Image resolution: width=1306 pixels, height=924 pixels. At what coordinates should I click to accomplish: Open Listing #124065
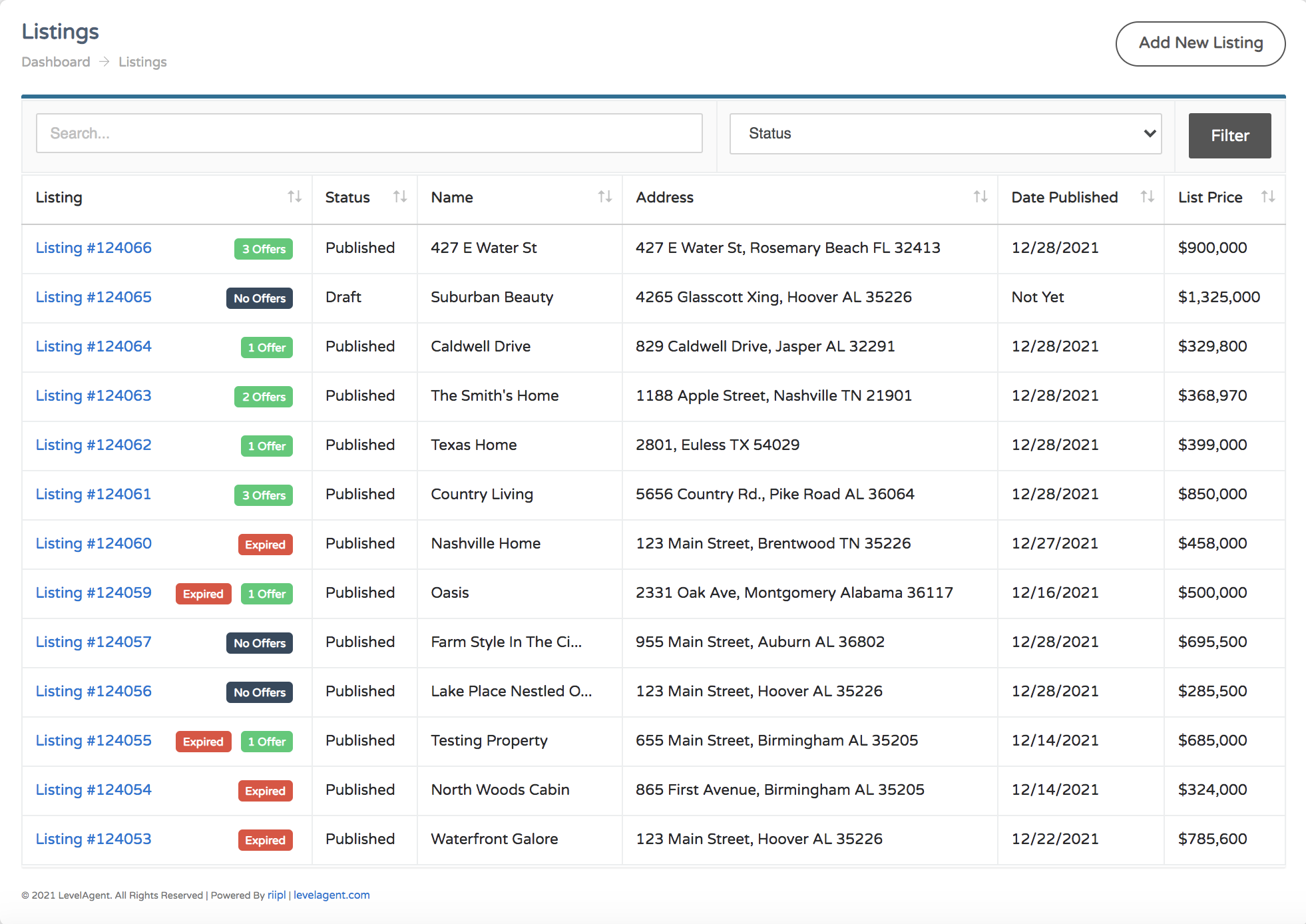(94, 297)
